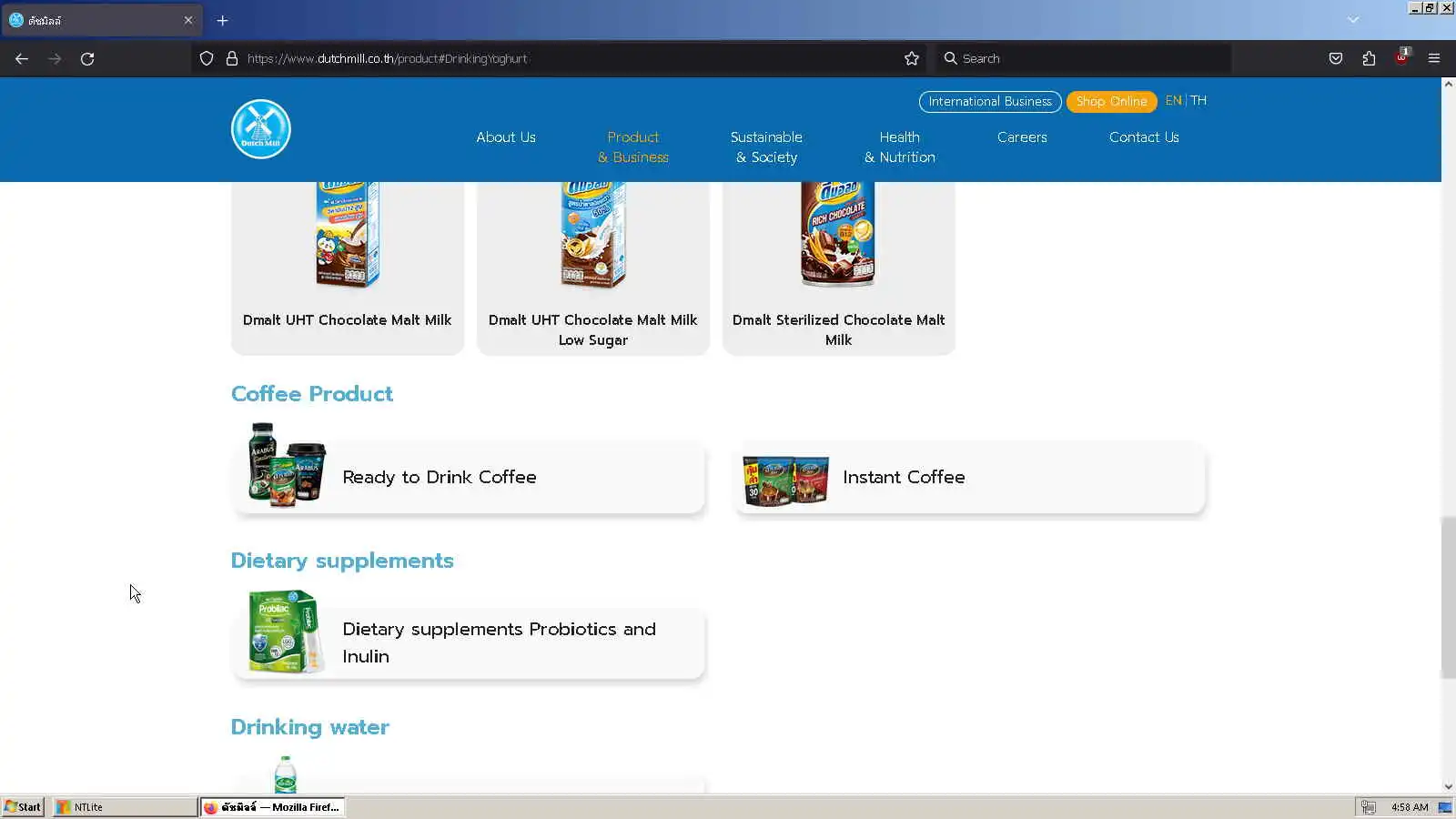Viewport: 1456px width, 819px height.
Task: List all tabs with the chevron button
Action: (x=1353, y=20)
